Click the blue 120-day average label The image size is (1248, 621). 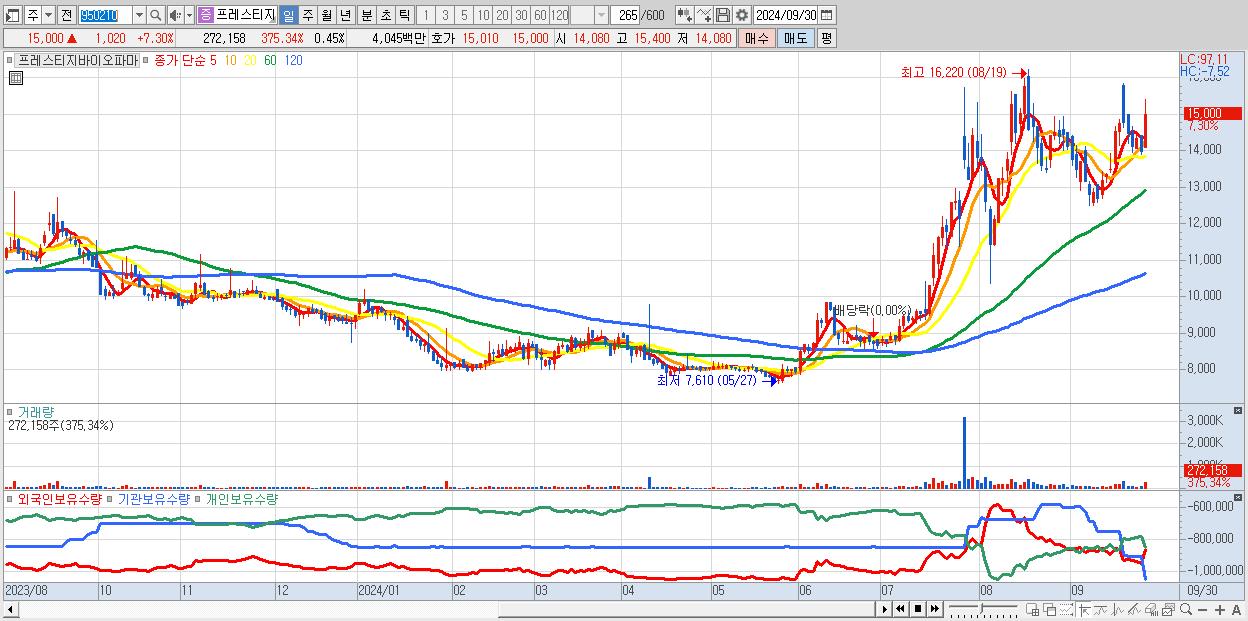tap(294, 60)
